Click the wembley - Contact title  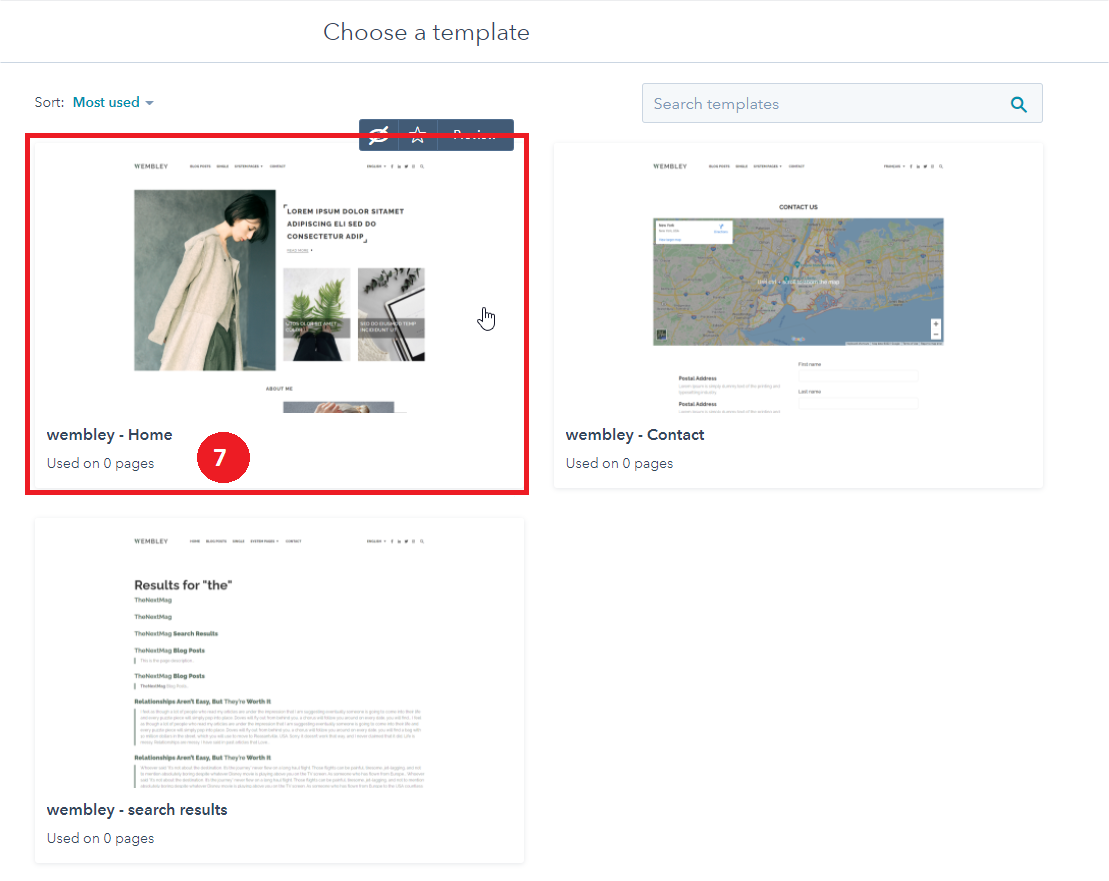click(634, 435)
